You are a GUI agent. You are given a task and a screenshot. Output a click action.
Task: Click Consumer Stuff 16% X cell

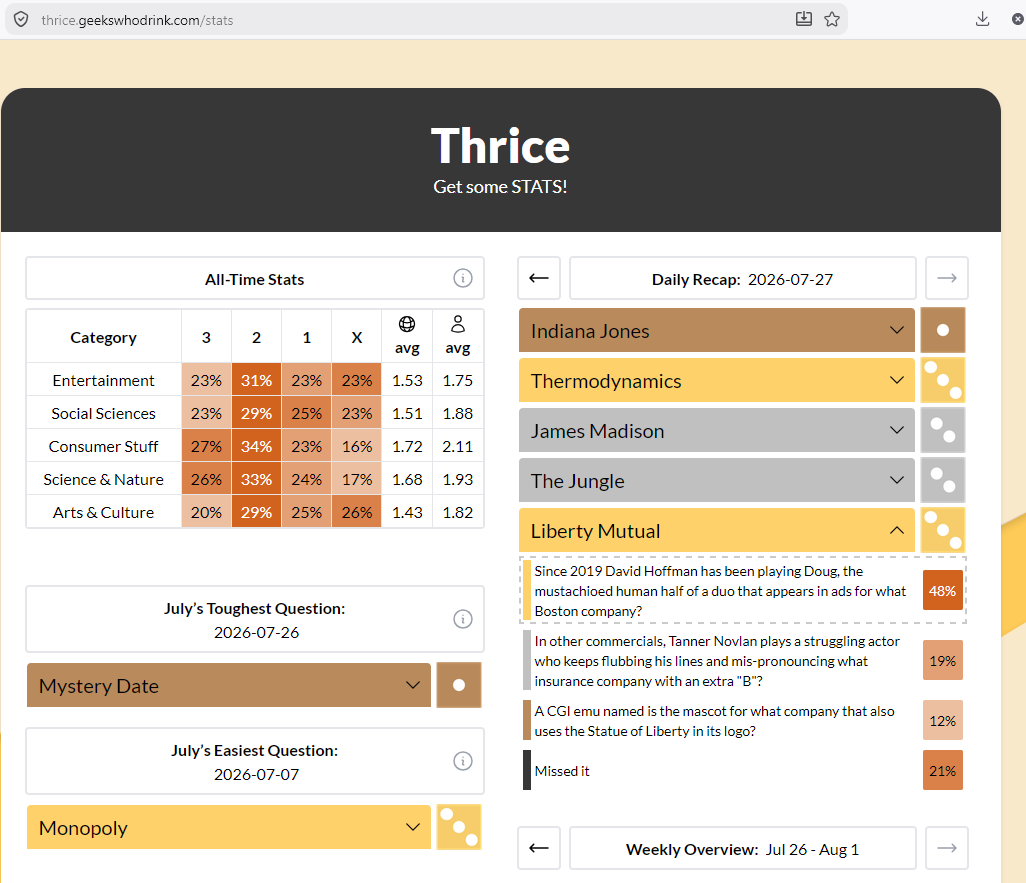(x=357, y=446)
